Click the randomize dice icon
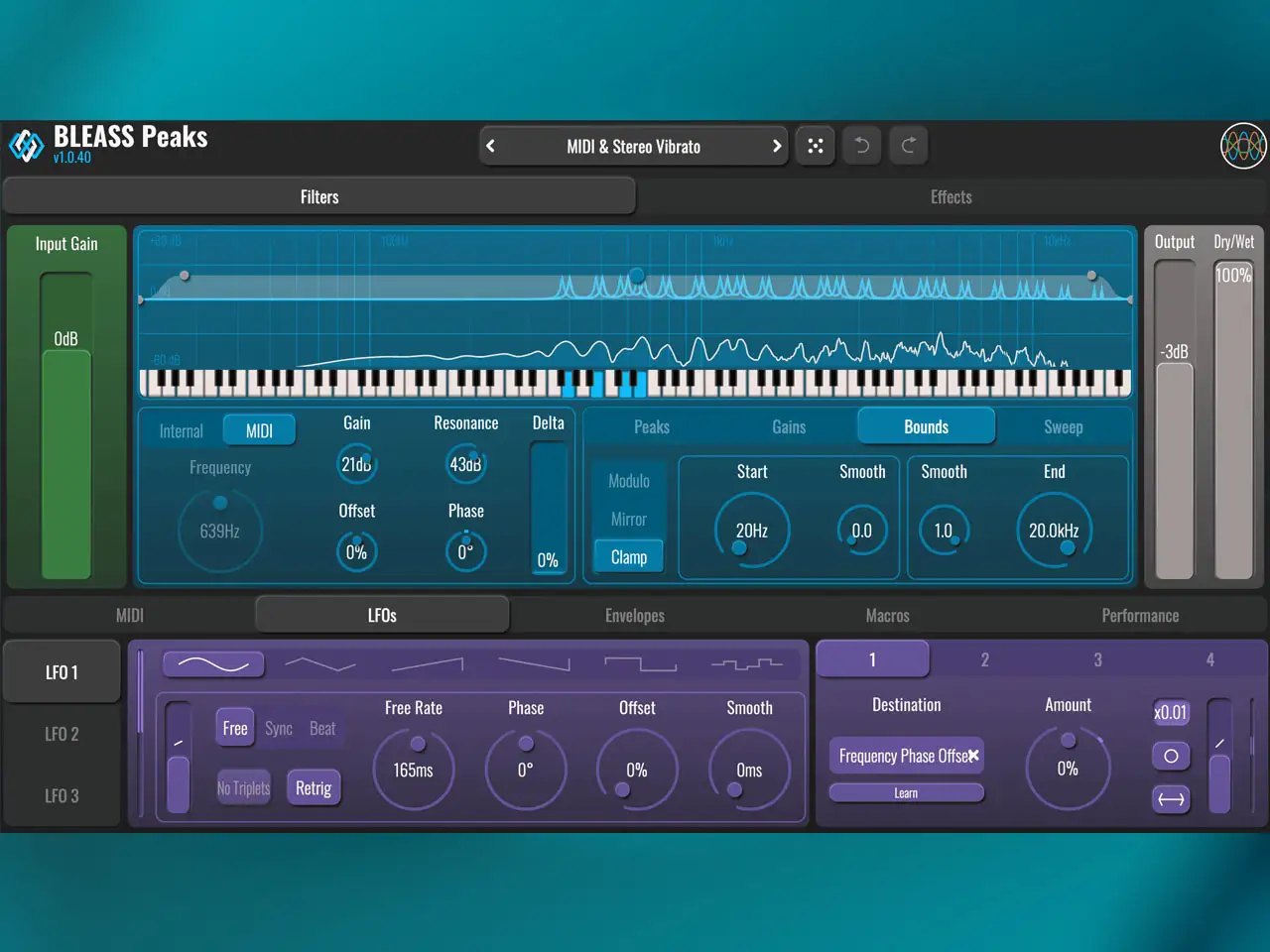This screenshot has height=952, width=1270. [x=816, y=146]
